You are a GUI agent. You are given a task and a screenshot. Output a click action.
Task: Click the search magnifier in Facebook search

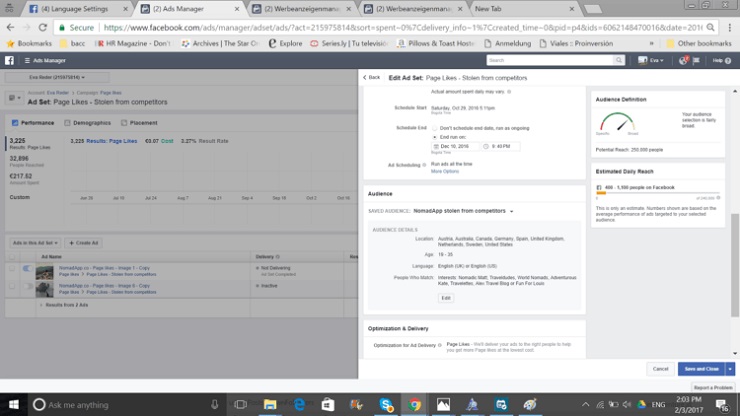pos(619,60)
